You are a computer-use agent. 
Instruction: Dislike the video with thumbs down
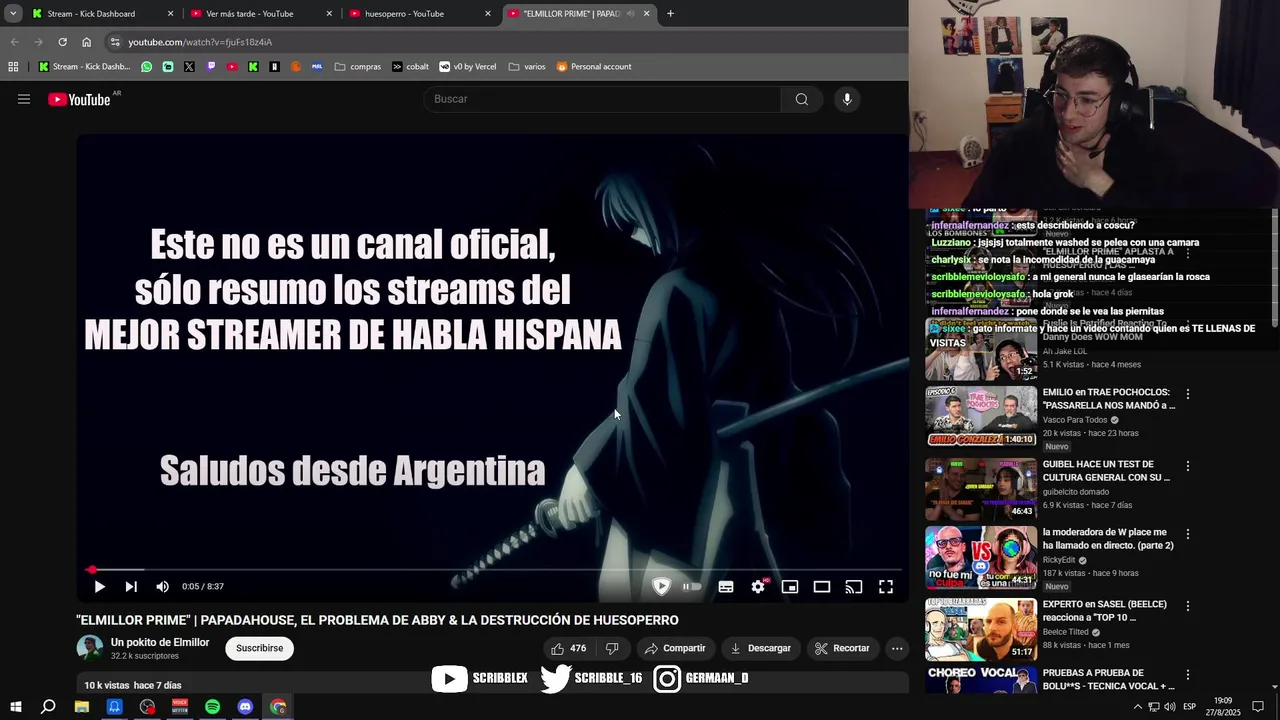click(612, 648)
